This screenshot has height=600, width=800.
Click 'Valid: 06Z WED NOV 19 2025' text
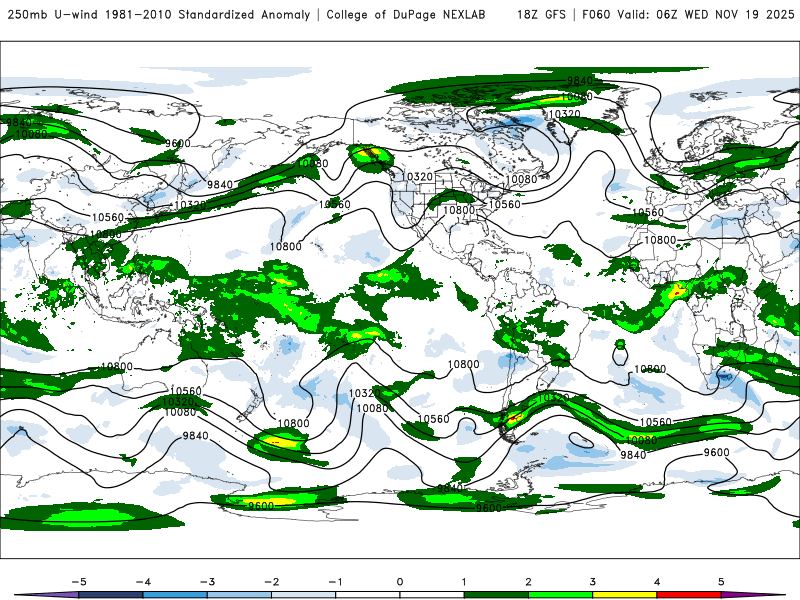[x=706, y=15]
